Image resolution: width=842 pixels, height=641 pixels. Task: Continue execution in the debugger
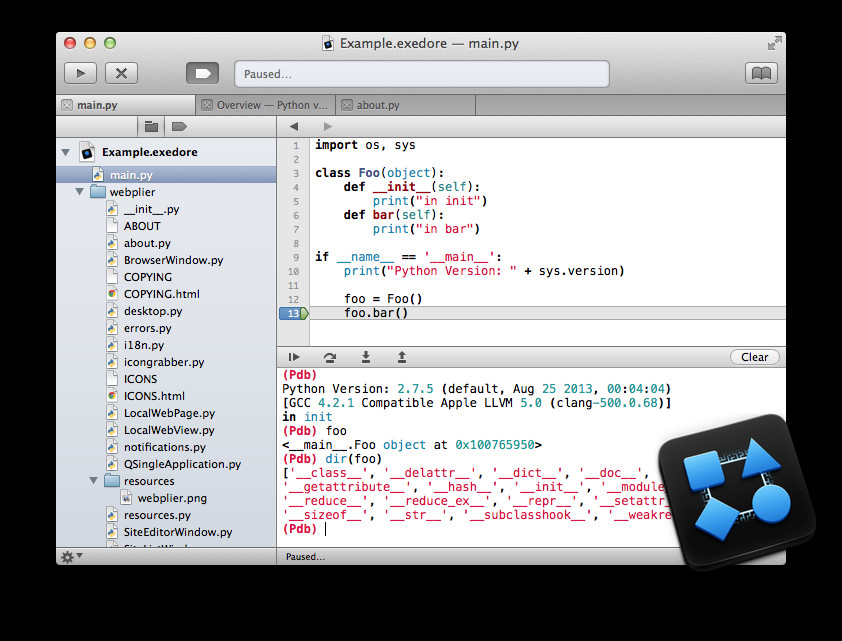294,357
